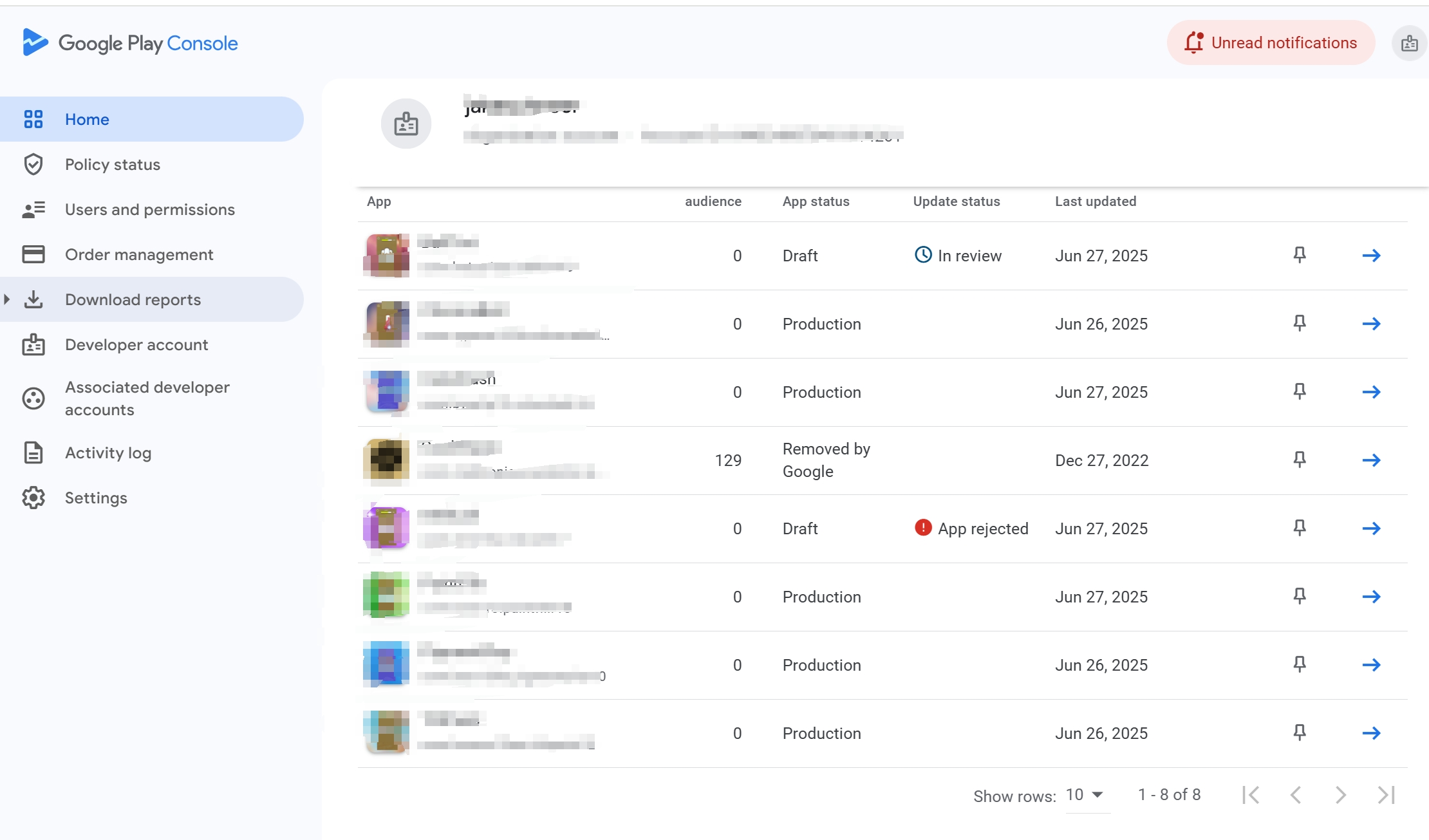
Task: Open the Activity log page
Action: (107, 453)
